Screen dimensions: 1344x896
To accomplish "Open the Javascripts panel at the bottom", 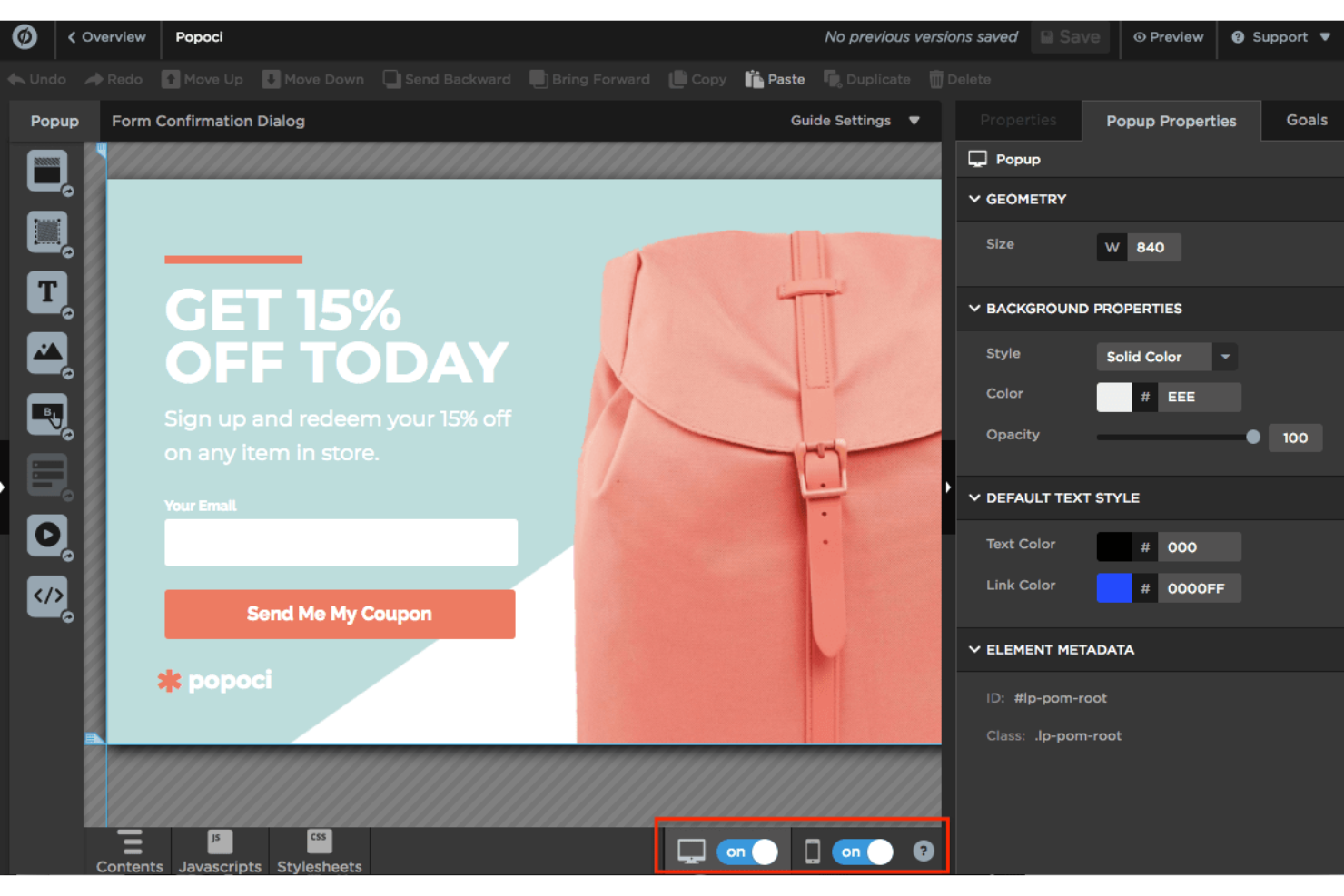I will tap(220, 851).
